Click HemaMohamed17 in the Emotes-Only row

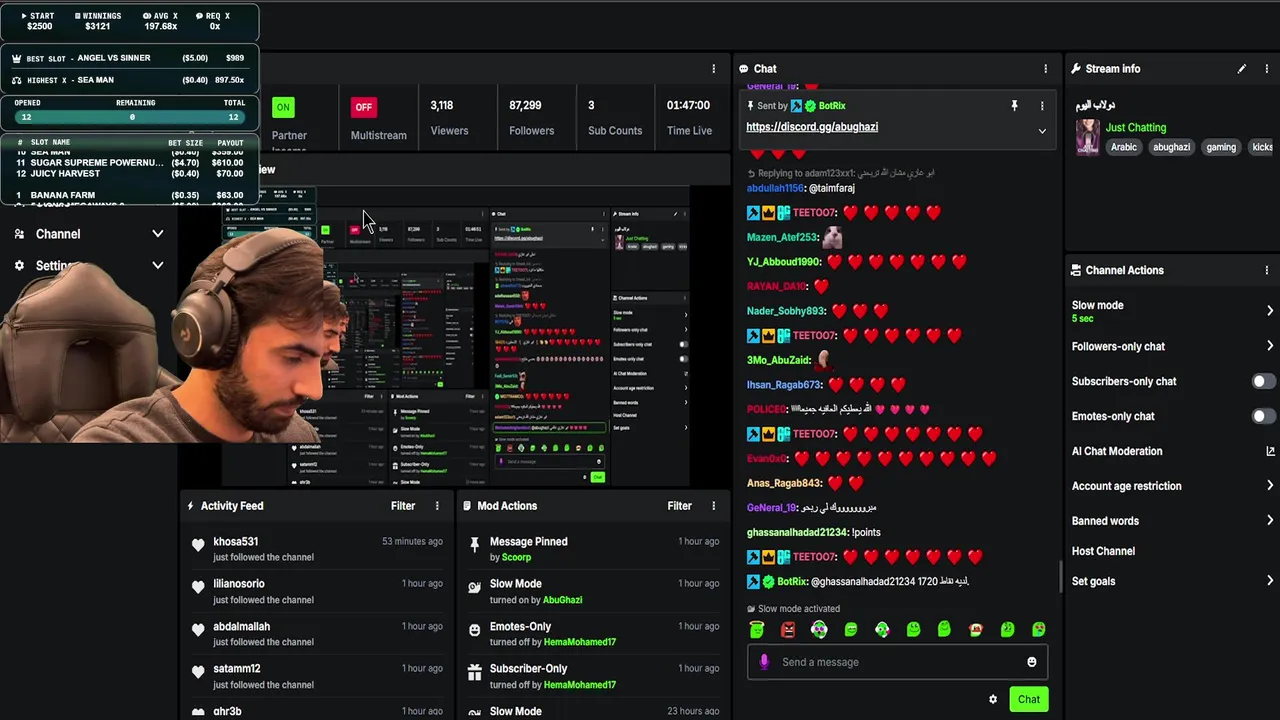[580, 642]
